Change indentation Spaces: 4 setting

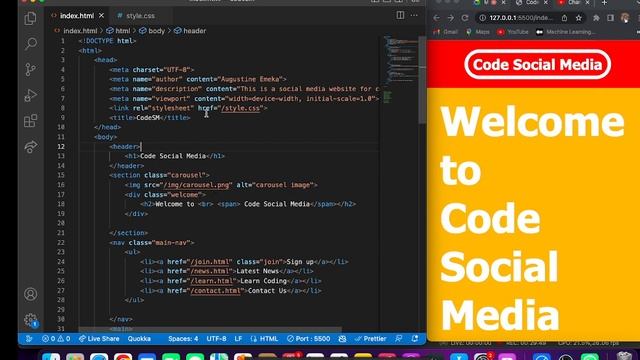[x=183, y=339]
